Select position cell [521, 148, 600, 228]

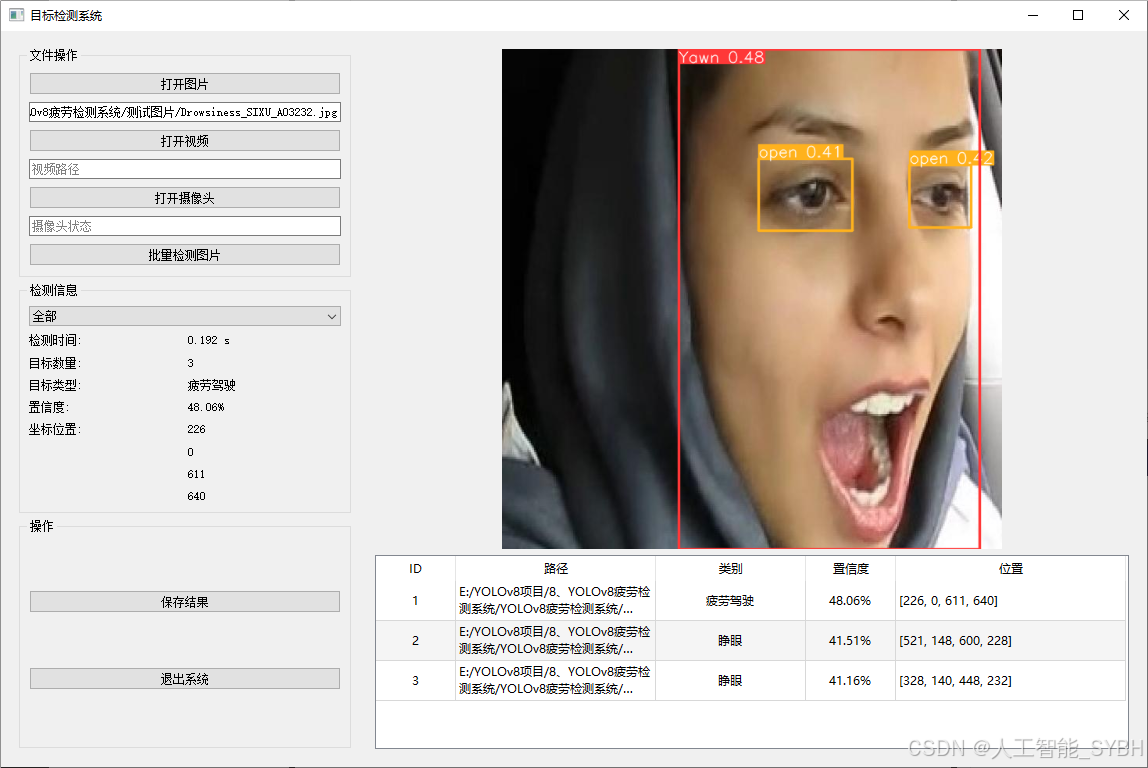click(x=1010, y=641)
